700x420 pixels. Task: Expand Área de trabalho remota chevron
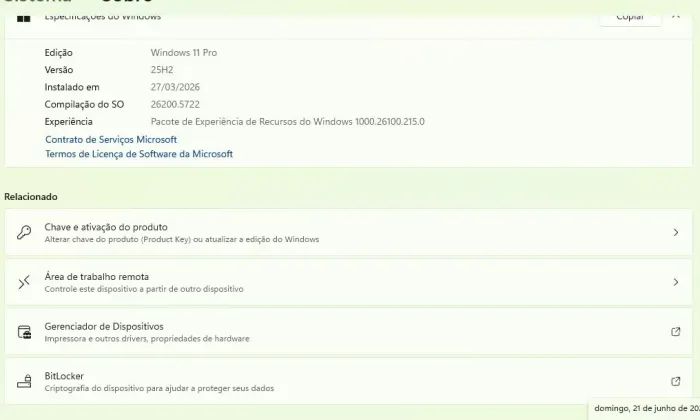pos(675,282)
